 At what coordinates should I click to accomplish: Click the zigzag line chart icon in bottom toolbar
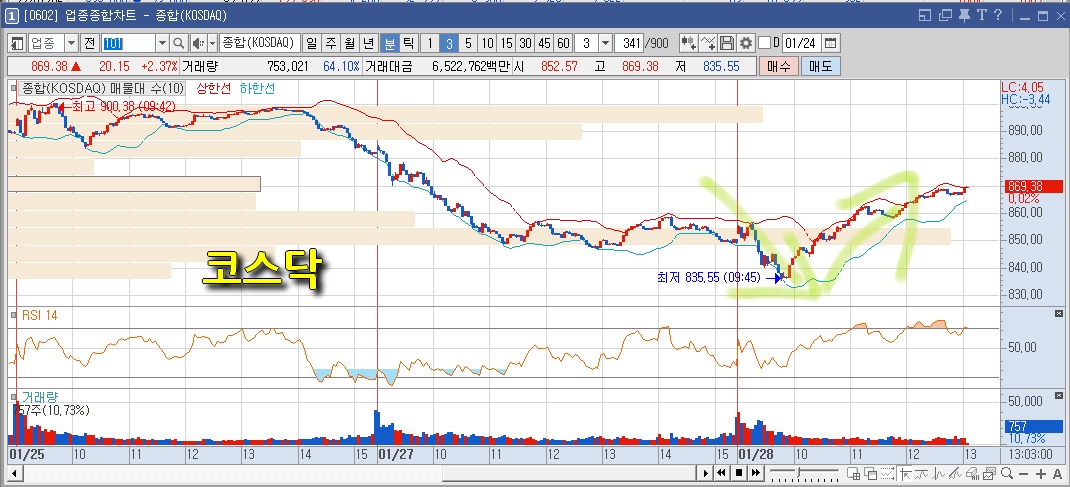coord(939,473)
